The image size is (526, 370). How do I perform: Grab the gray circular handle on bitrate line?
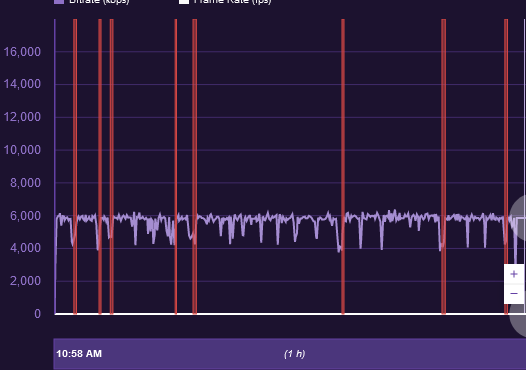coord(518,218)
